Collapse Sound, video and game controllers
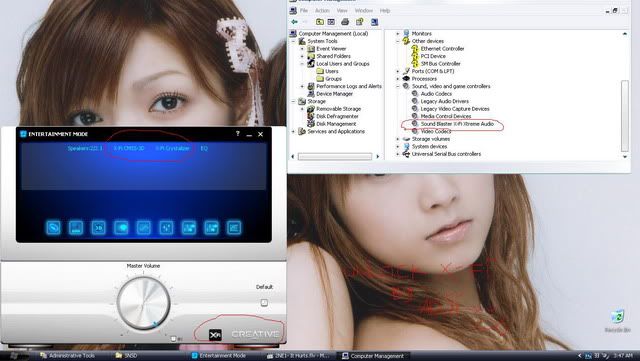Image resolution: width=640 pixels, height=361 pixels. [398, 86]
